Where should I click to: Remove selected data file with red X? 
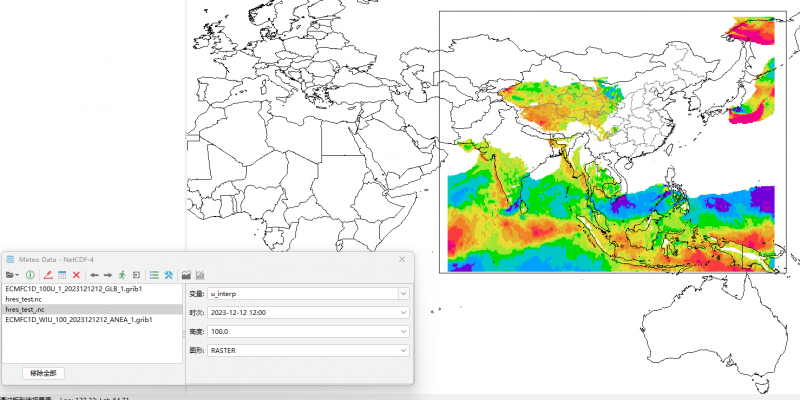point(76,274)
